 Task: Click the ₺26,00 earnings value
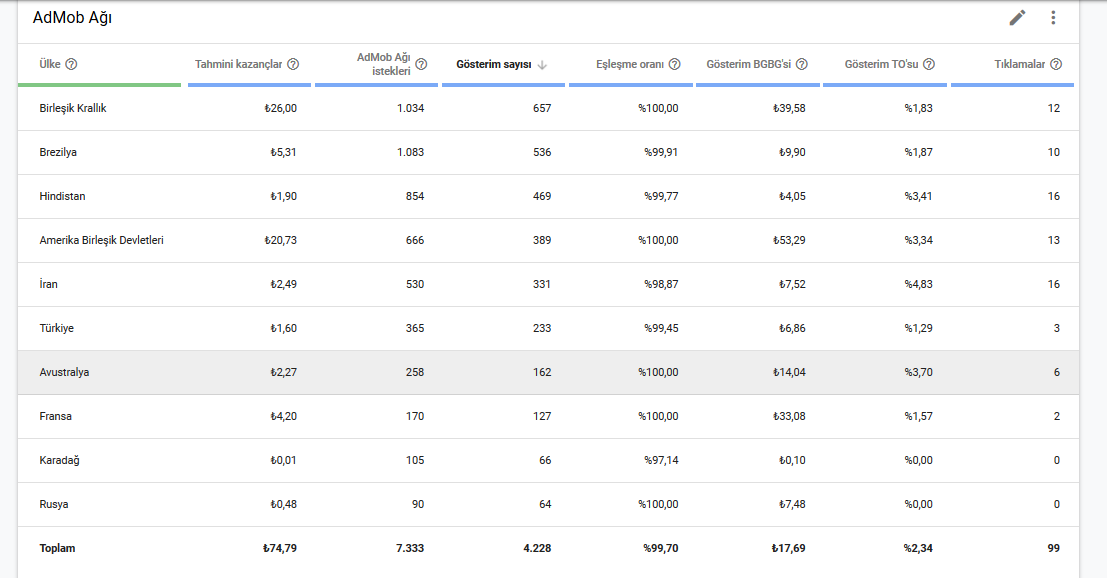(x=280, y=108)
